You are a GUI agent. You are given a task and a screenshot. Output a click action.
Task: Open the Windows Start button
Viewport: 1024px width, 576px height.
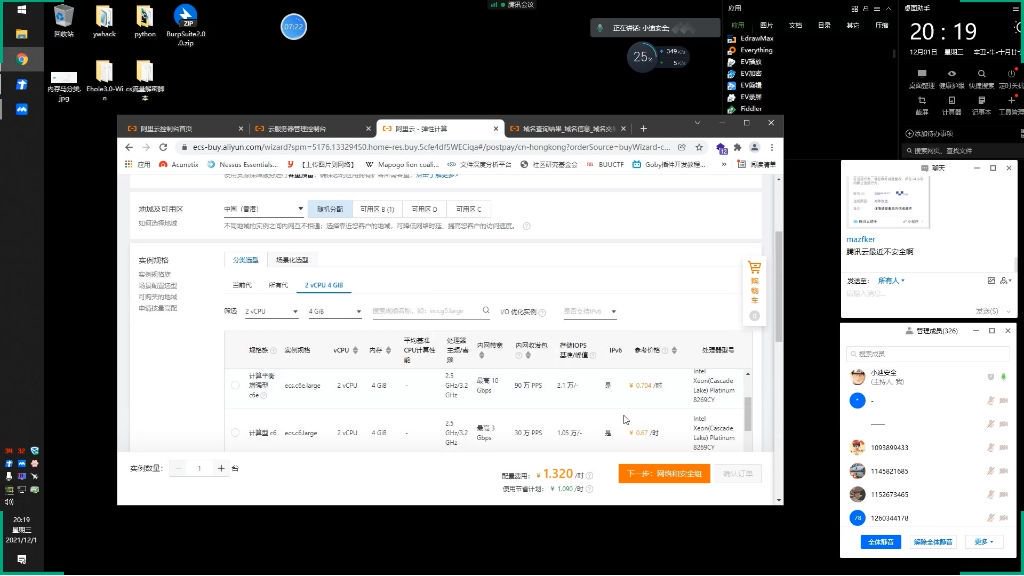[x=22, y=10]
